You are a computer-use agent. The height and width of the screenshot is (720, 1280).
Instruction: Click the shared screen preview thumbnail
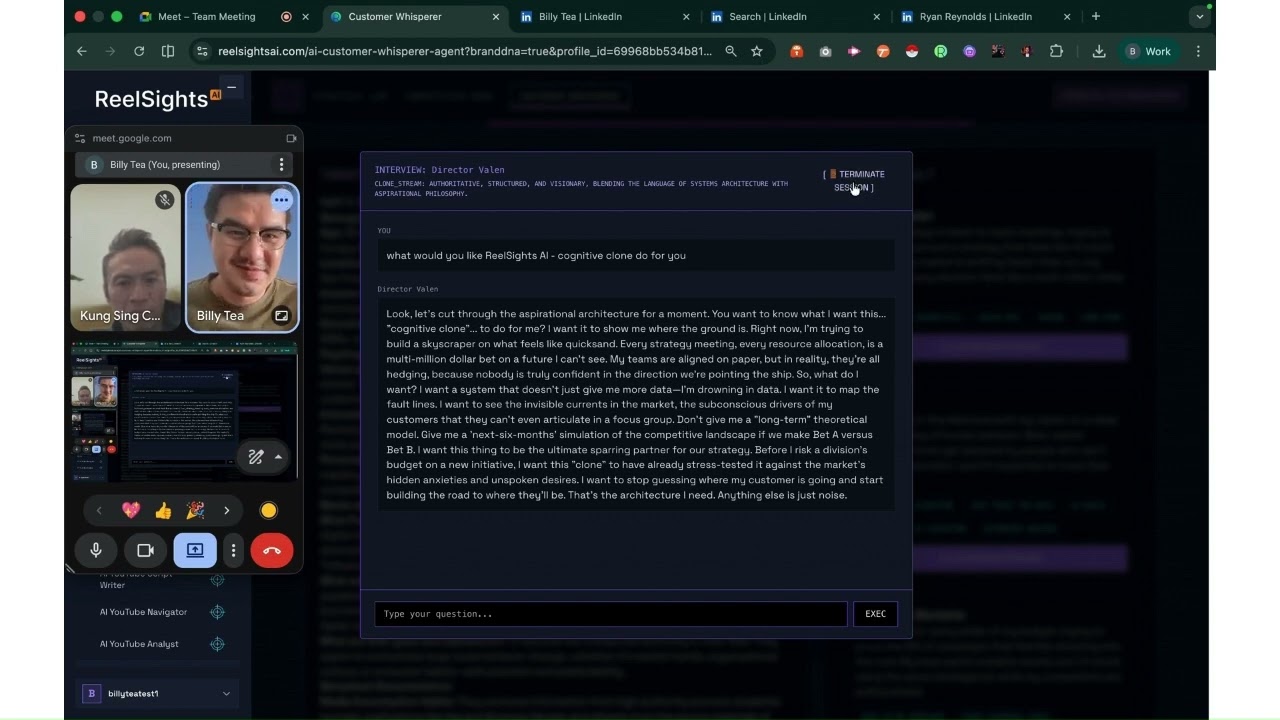(x=185, y=411)
